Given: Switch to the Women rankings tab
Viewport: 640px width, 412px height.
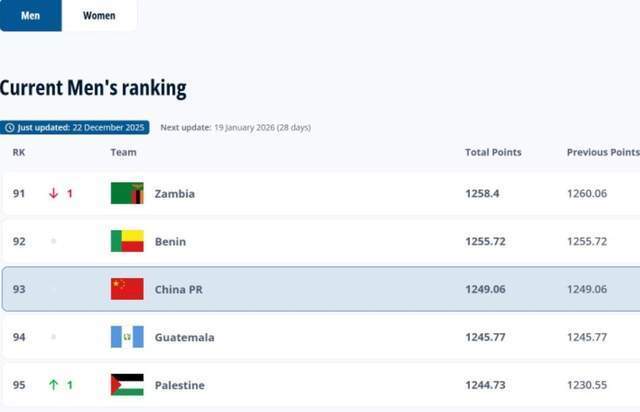Looking at the screenshot, I should [x=99, y=15].
